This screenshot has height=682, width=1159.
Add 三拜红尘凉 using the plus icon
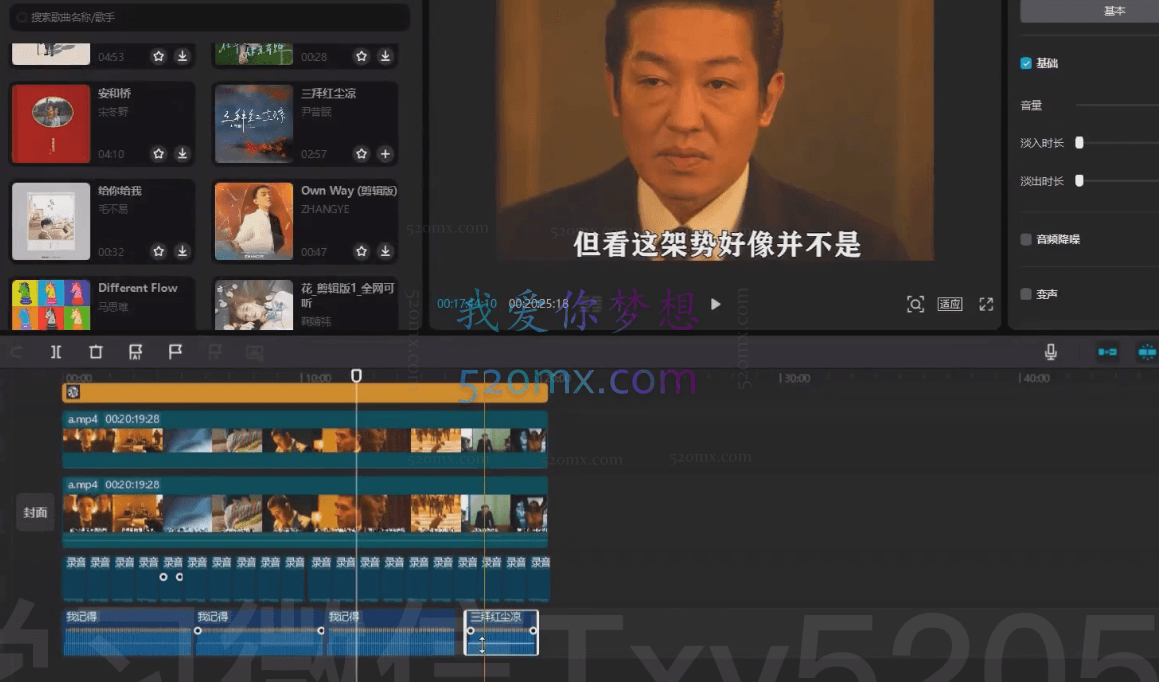(x=384, y=154)
